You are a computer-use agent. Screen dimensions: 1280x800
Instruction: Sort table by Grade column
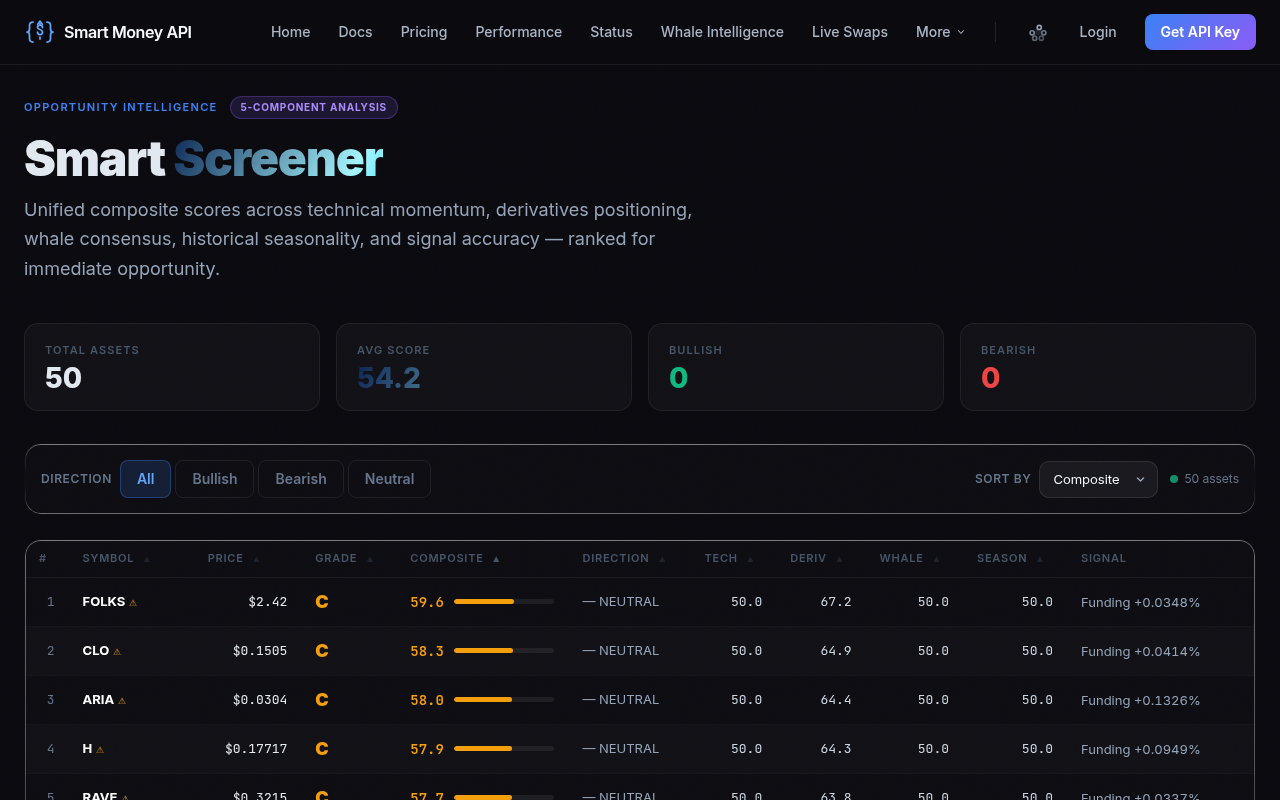[x=344, y=558]
